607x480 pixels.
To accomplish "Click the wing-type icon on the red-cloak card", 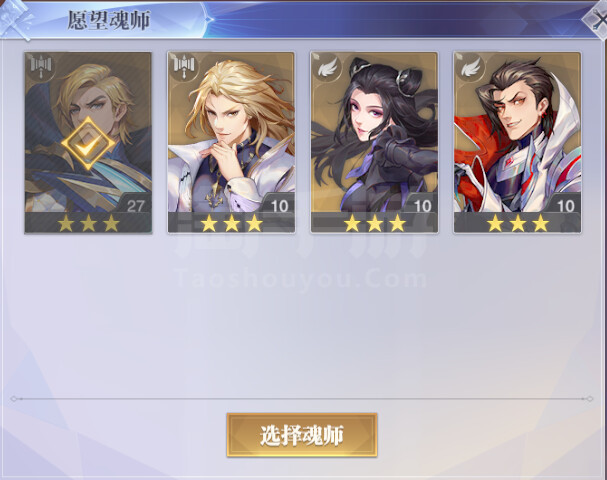I will (470, 67).
